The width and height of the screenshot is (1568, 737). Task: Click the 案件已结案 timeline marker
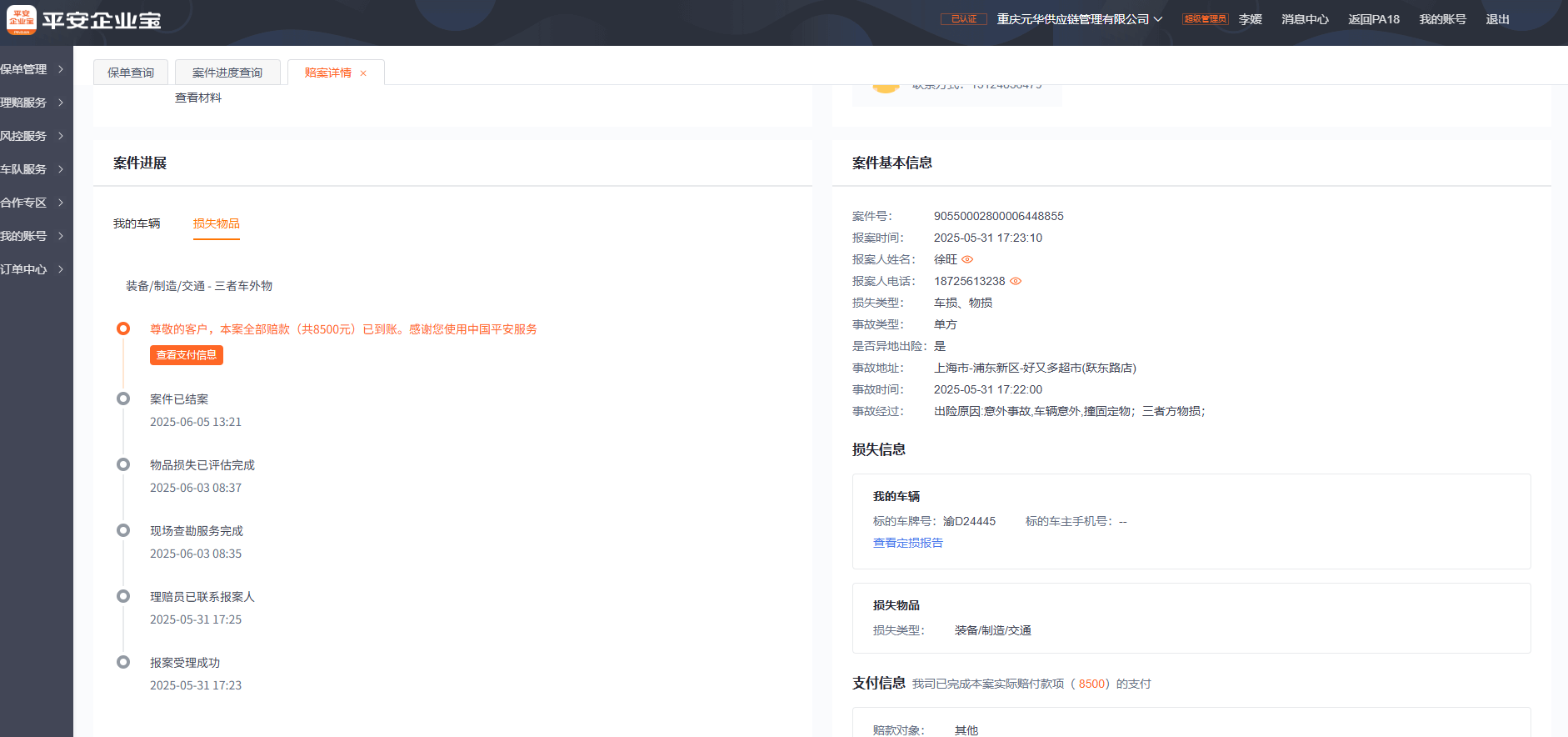pyautogui.click(x=123, y=399)
